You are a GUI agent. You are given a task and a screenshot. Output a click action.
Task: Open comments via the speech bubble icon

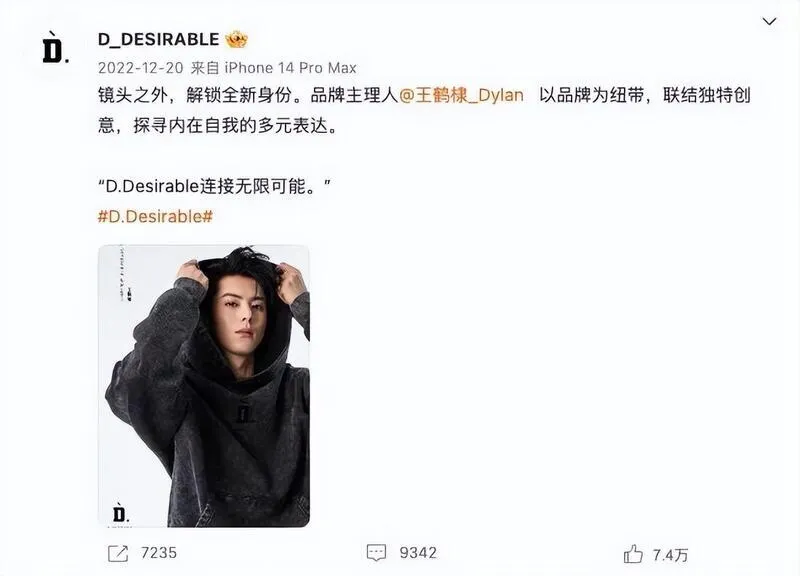point(377,553)
